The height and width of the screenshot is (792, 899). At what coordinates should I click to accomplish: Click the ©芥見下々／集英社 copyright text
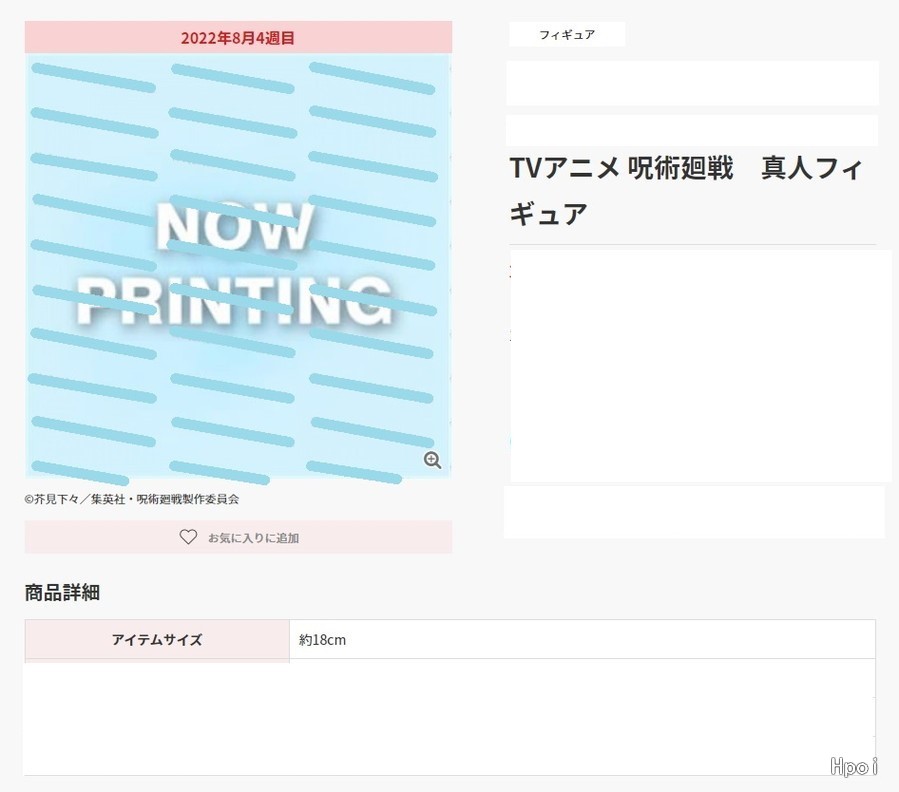132,499
